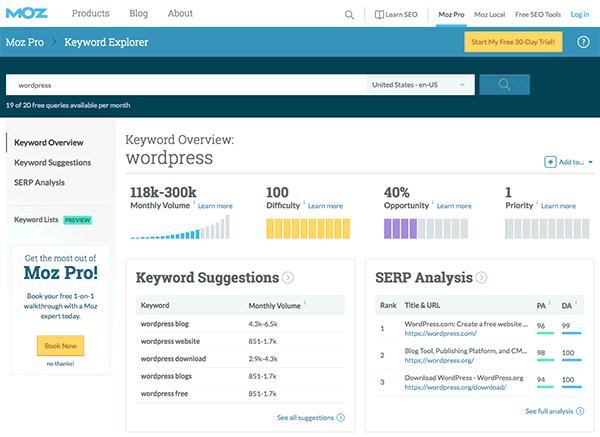Screen dimensions: 600x437
Task: Click Learn more under Monthly Volume
Action: [x=215, y=206]
